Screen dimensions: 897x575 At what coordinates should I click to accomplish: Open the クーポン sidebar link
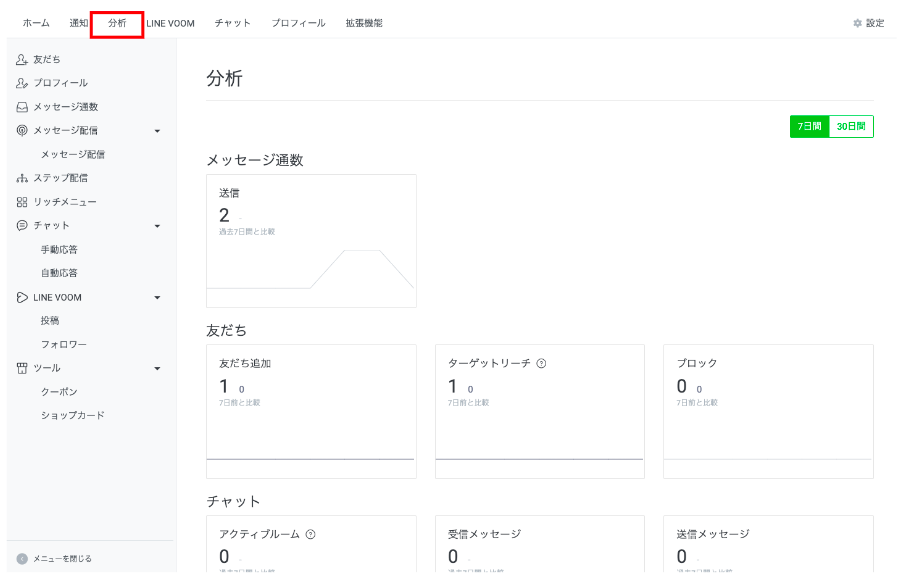click(x=59, y=392)
